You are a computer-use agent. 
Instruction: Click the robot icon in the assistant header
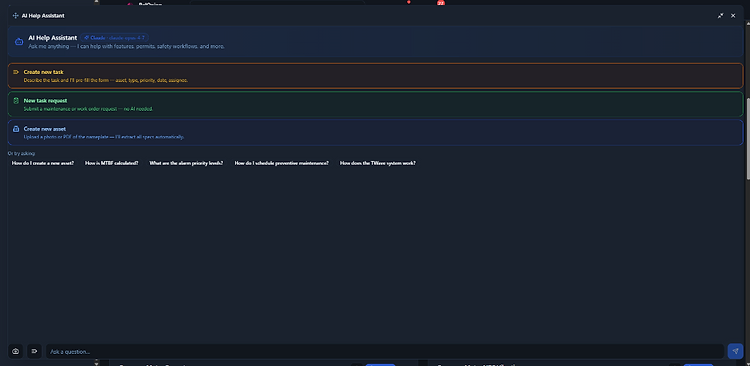tap(19, 42)
